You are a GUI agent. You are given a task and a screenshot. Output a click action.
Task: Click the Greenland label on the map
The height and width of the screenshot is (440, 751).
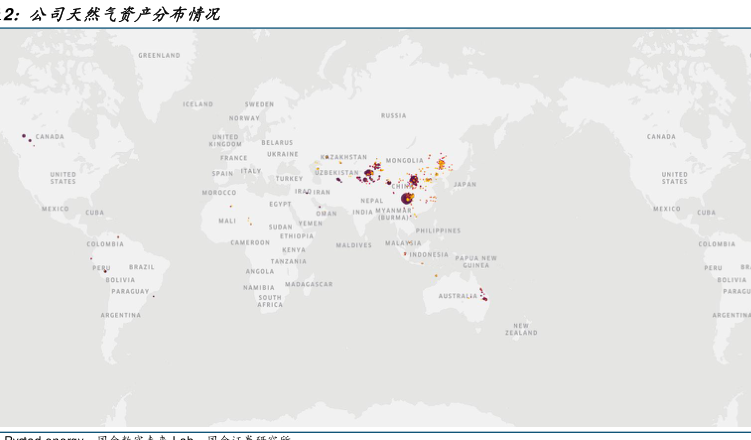(159, 55)
